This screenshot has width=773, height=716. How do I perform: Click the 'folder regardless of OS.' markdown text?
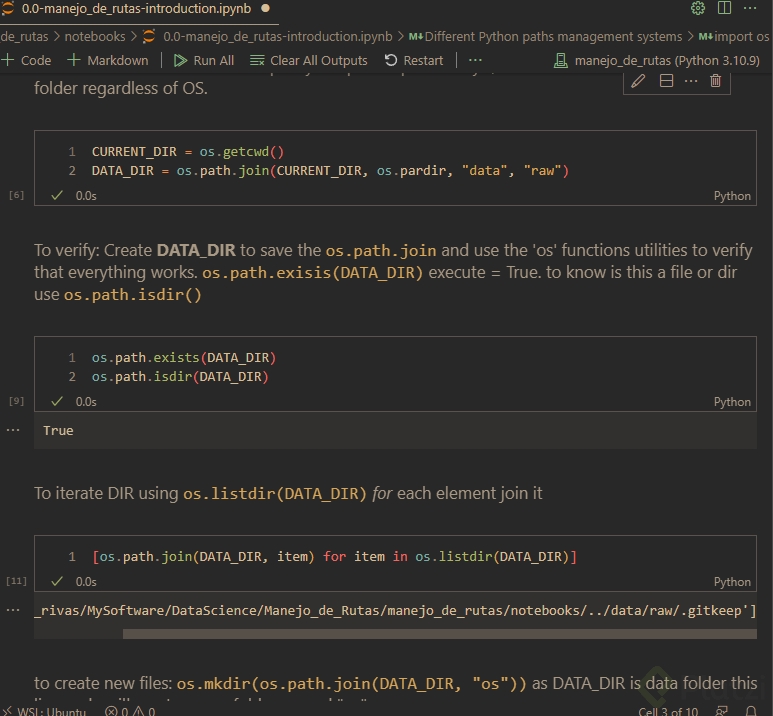click(x=121, y=88)
